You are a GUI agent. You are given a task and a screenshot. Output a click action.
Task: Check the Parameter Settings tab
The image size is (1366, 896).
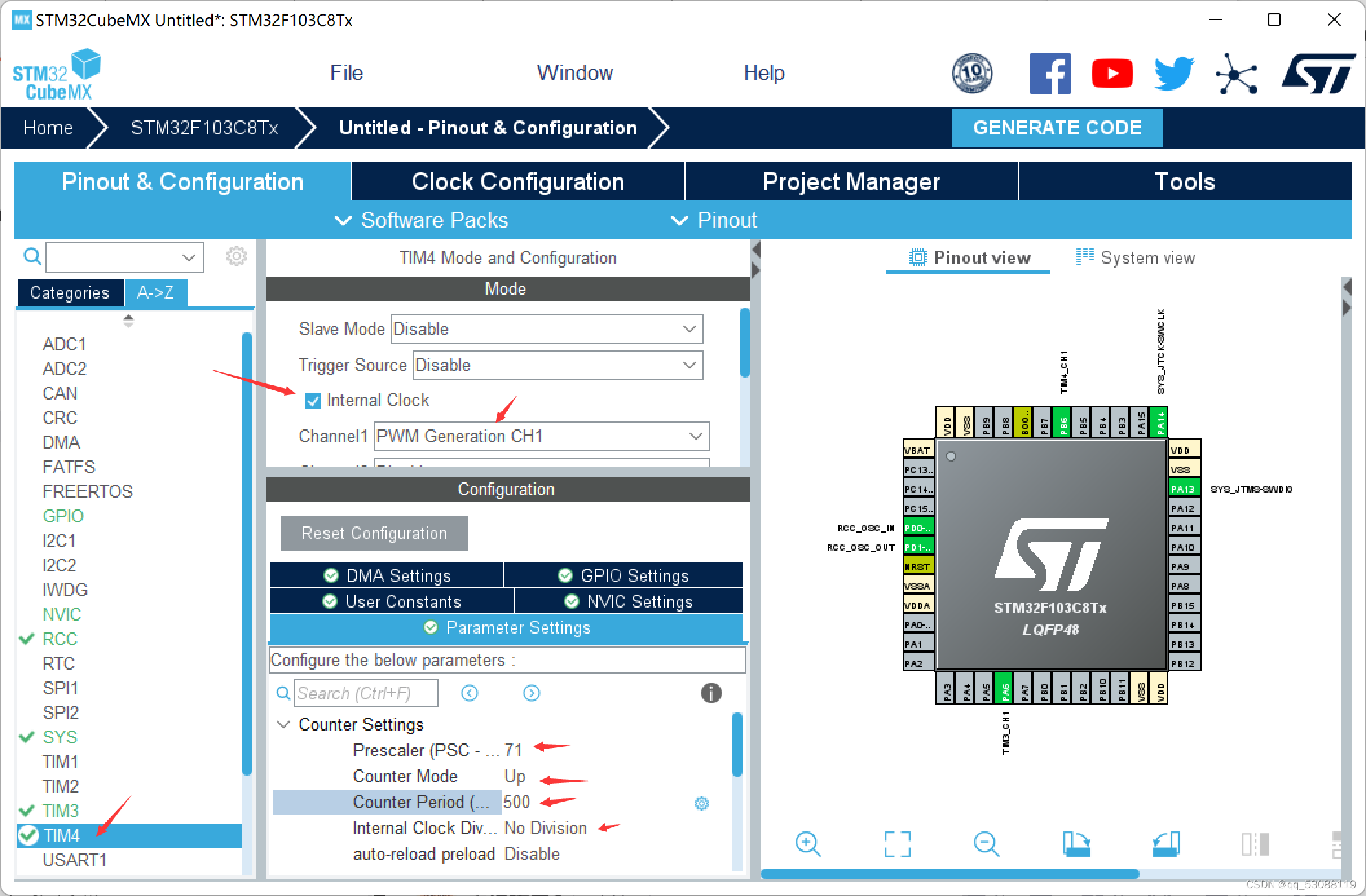[504, 628]
